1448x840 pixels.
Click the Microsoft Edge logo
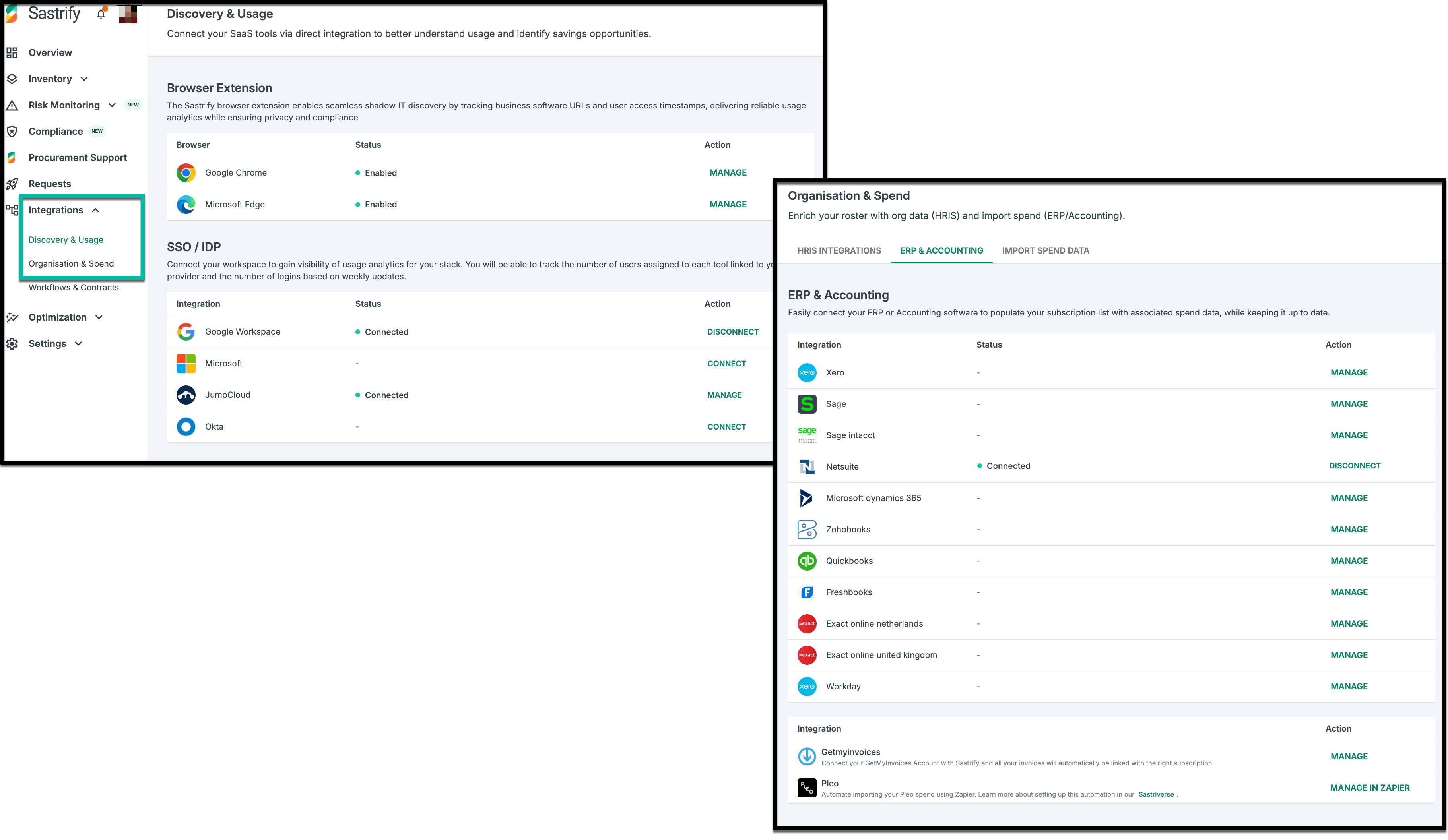(x=186, y=204)
